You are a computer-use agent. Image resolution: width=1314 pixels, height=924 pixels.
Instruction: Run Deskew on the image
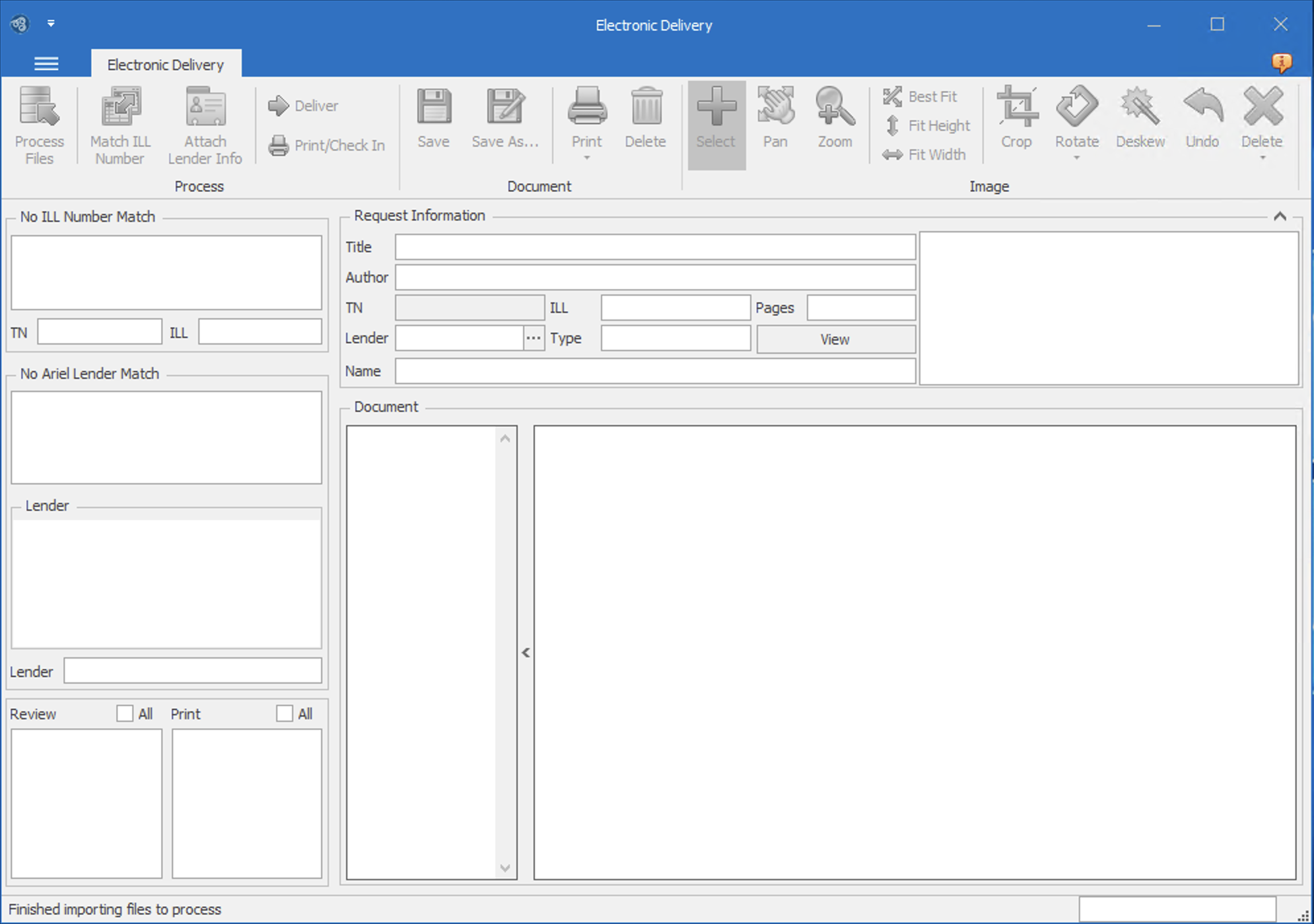(x=1140, y=119)
